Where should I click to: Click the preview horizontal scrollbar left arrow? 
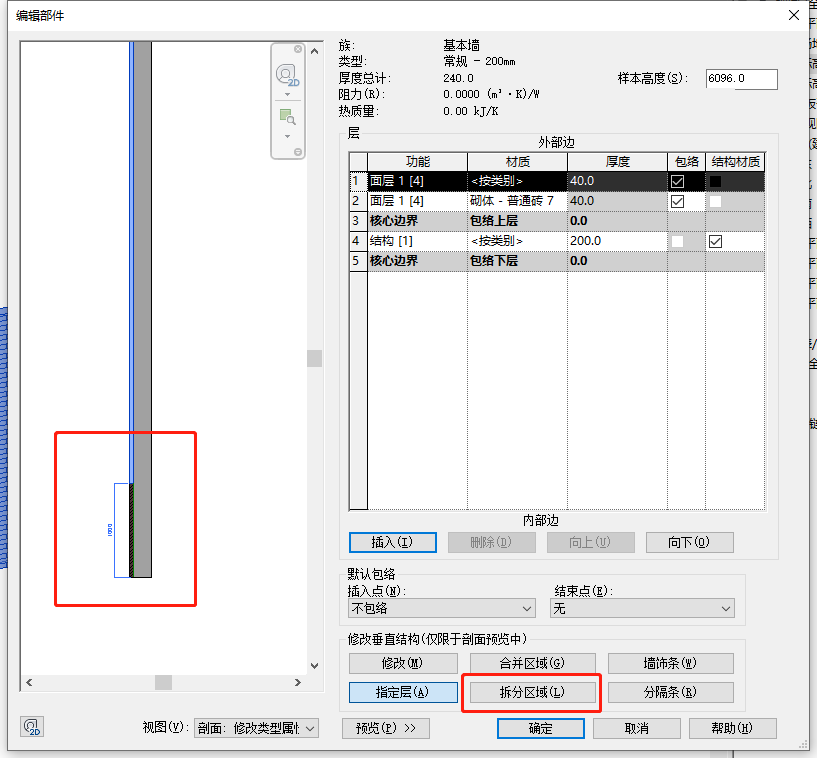[x=29, y=682]
